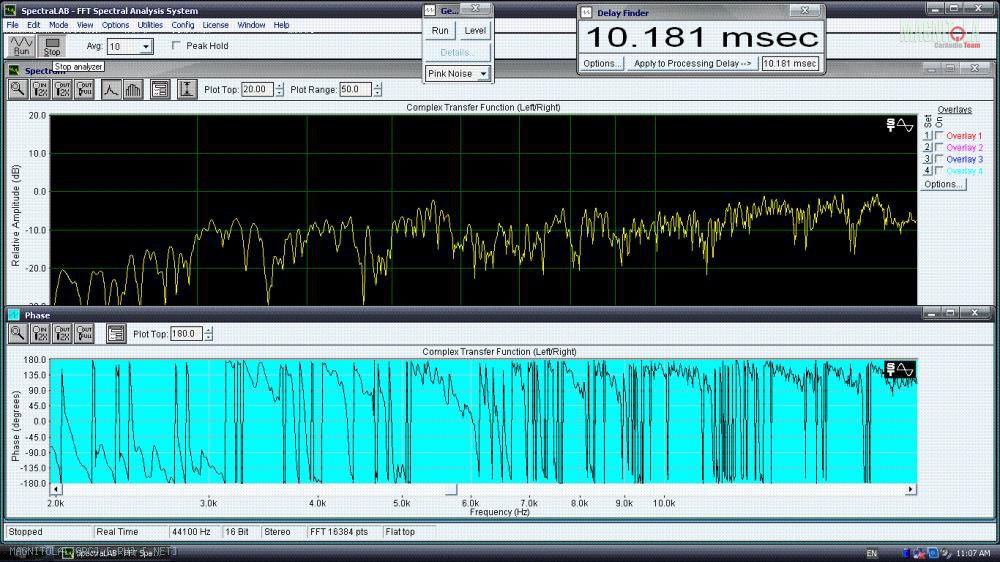Select the Spectrum window zoom magnifier tool
1000x562 pixels.
click(x=18, y=89)
